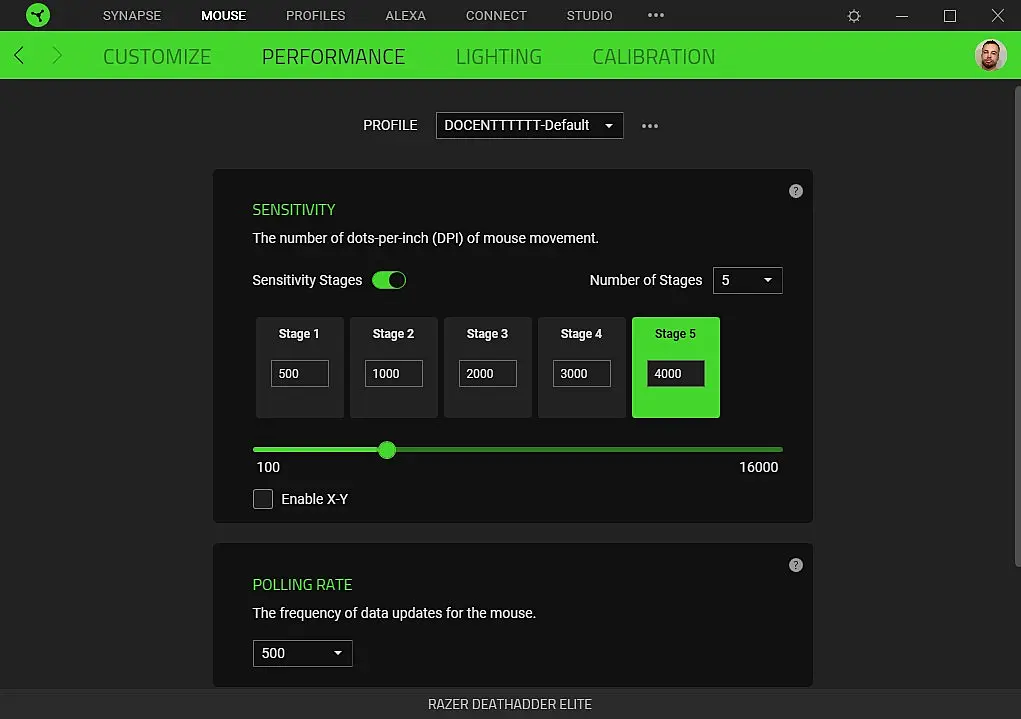This screenshot has height=719, width=1021.
Task: Open the PROFILES tab
Action: [x=315, y=16]
